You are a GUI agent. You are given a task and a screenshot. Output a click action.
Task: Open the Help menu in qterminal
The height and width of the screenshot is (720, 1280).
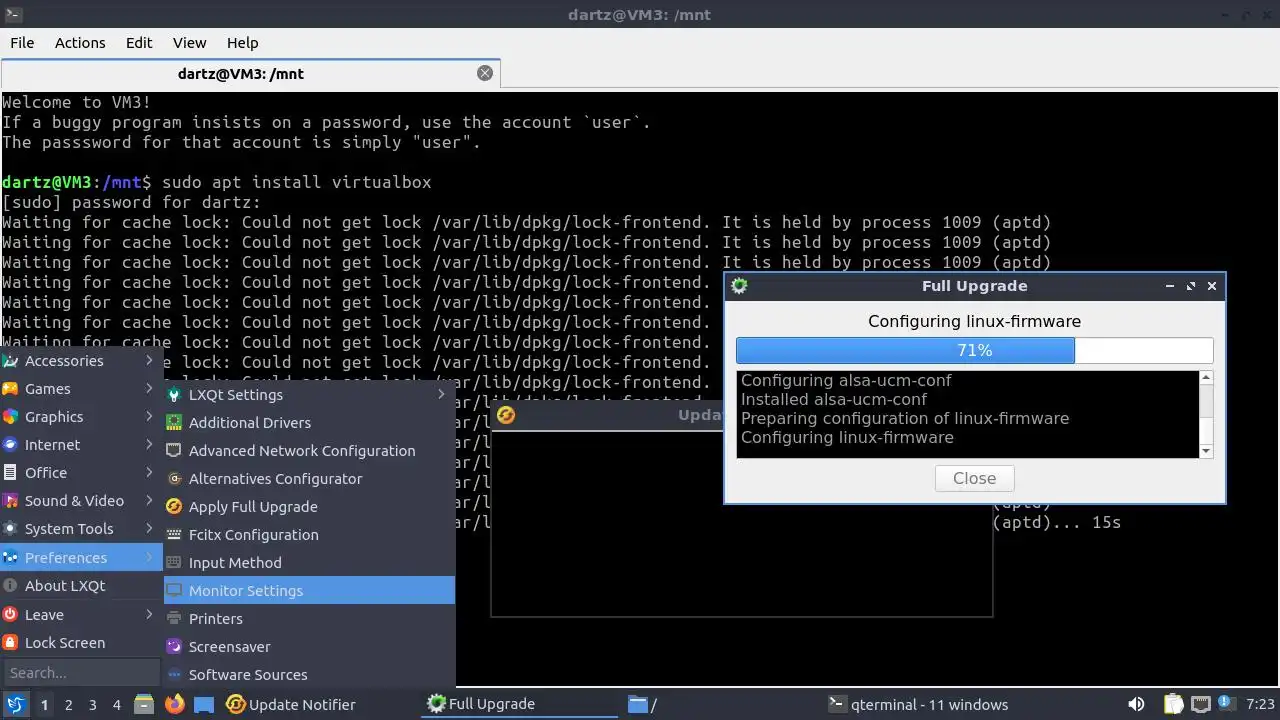(242, 43)
